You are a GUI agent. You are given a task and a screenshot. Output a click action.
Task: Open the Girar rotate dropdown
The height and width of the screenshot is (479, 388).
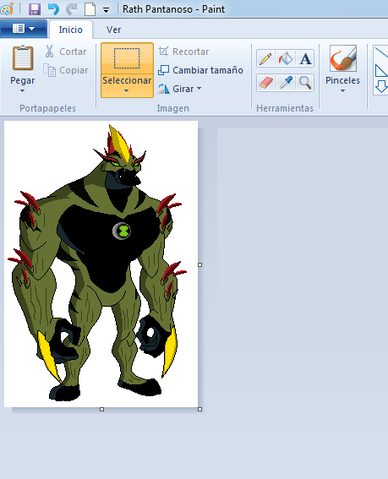coord(180,89)
